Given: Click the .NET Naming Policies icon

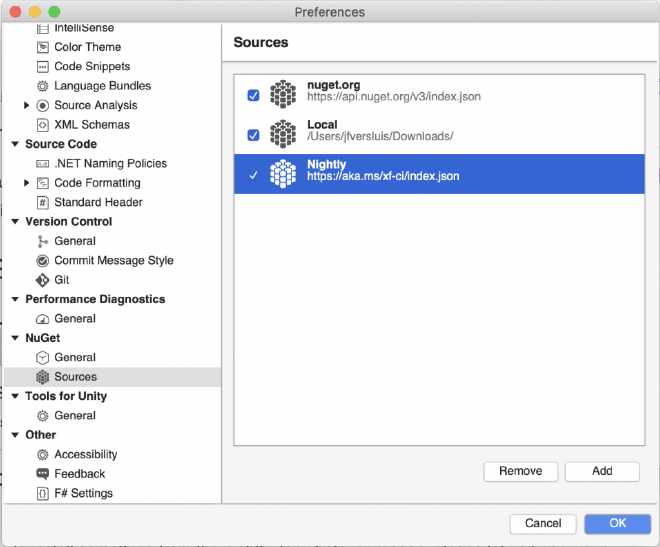Looking at the screenshot, I should click(x=43, y=164).
